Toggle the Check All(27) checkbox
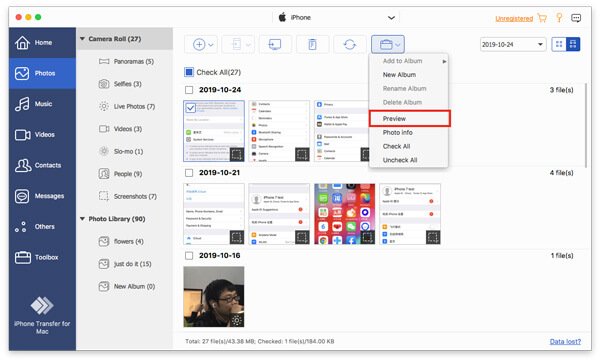 (x=189, y=72)
